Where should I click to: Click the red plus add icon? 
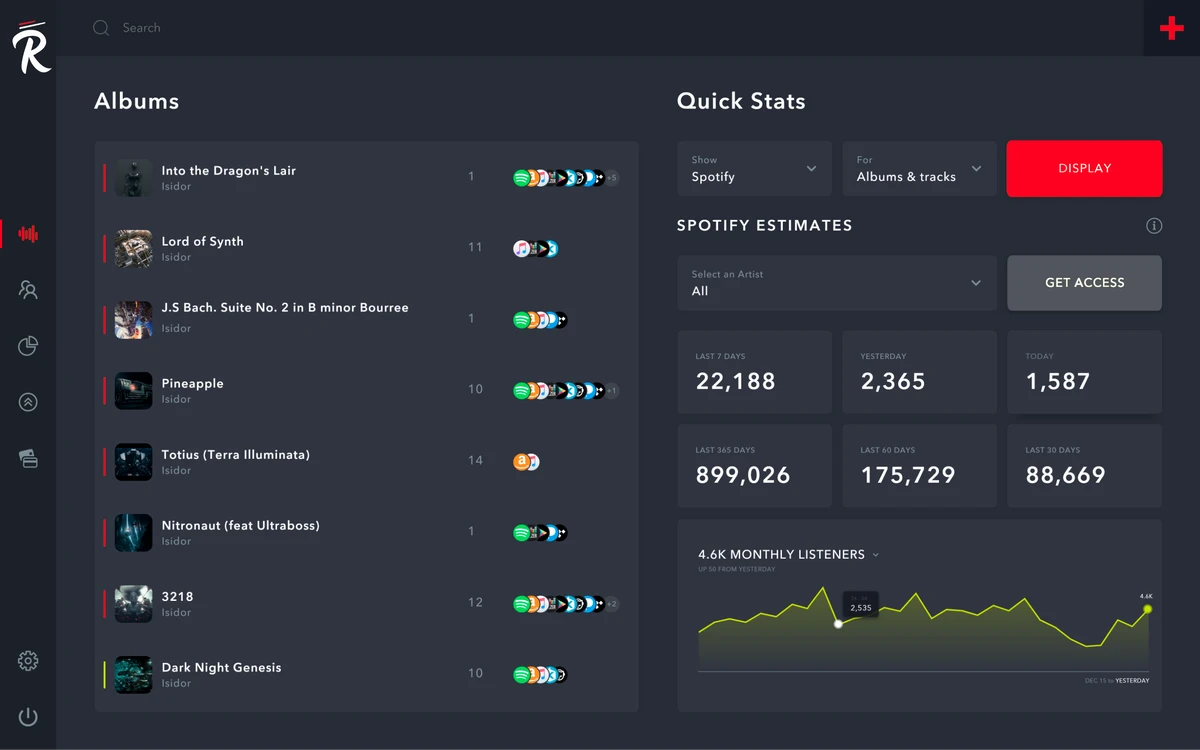point(1172,28)
